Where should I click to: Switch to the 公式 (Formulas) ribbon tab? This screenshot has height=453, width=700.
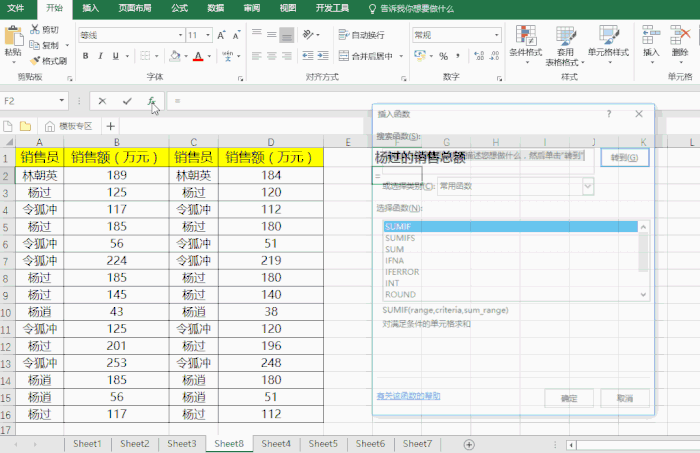[179, 7]
